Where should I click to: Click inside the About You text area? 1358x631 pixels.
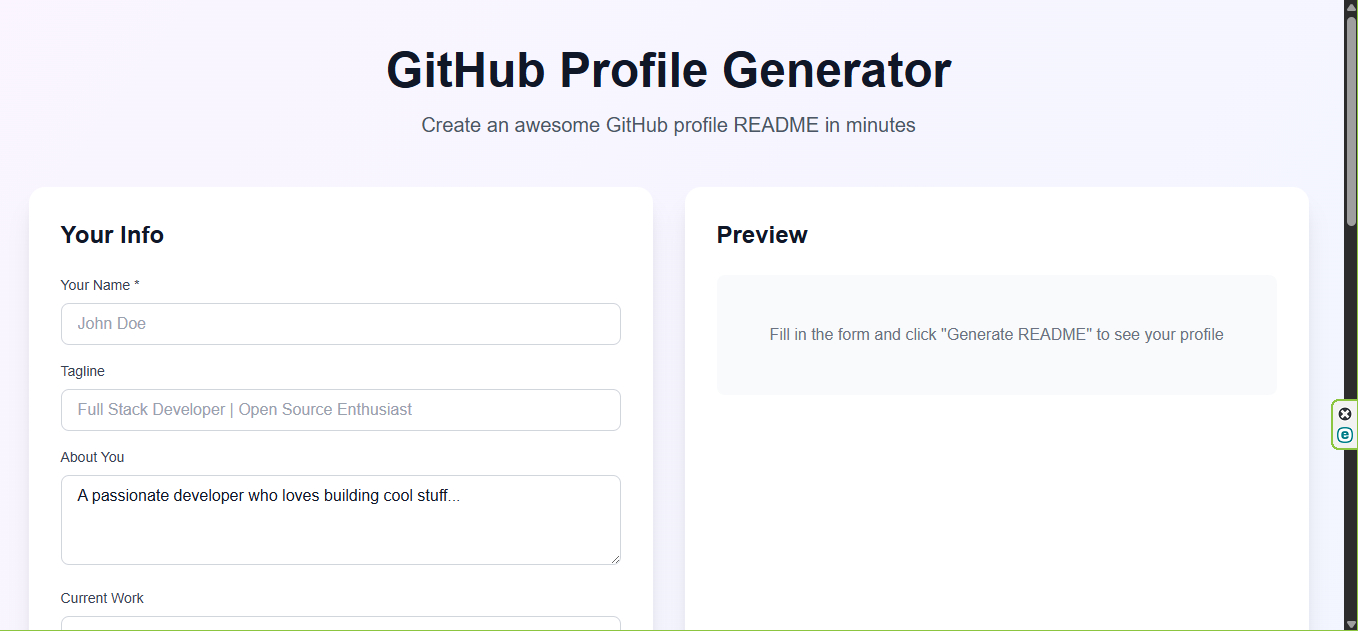(x=340, y=518)
